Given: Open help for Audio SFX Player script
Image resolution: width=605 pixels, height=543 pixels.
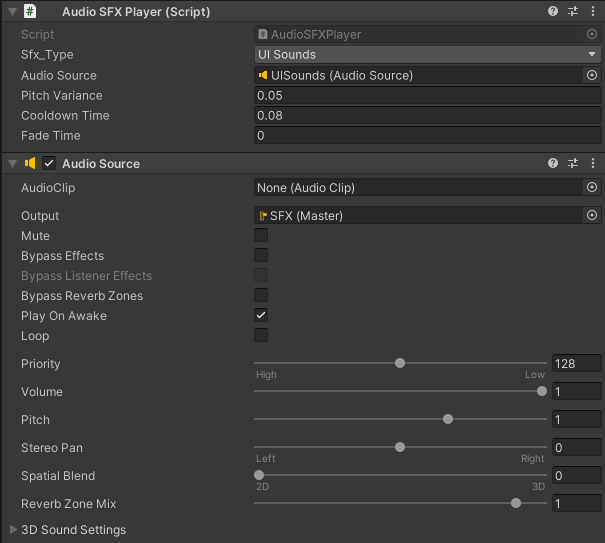Looking at the screenshot, I should [553, 12].
